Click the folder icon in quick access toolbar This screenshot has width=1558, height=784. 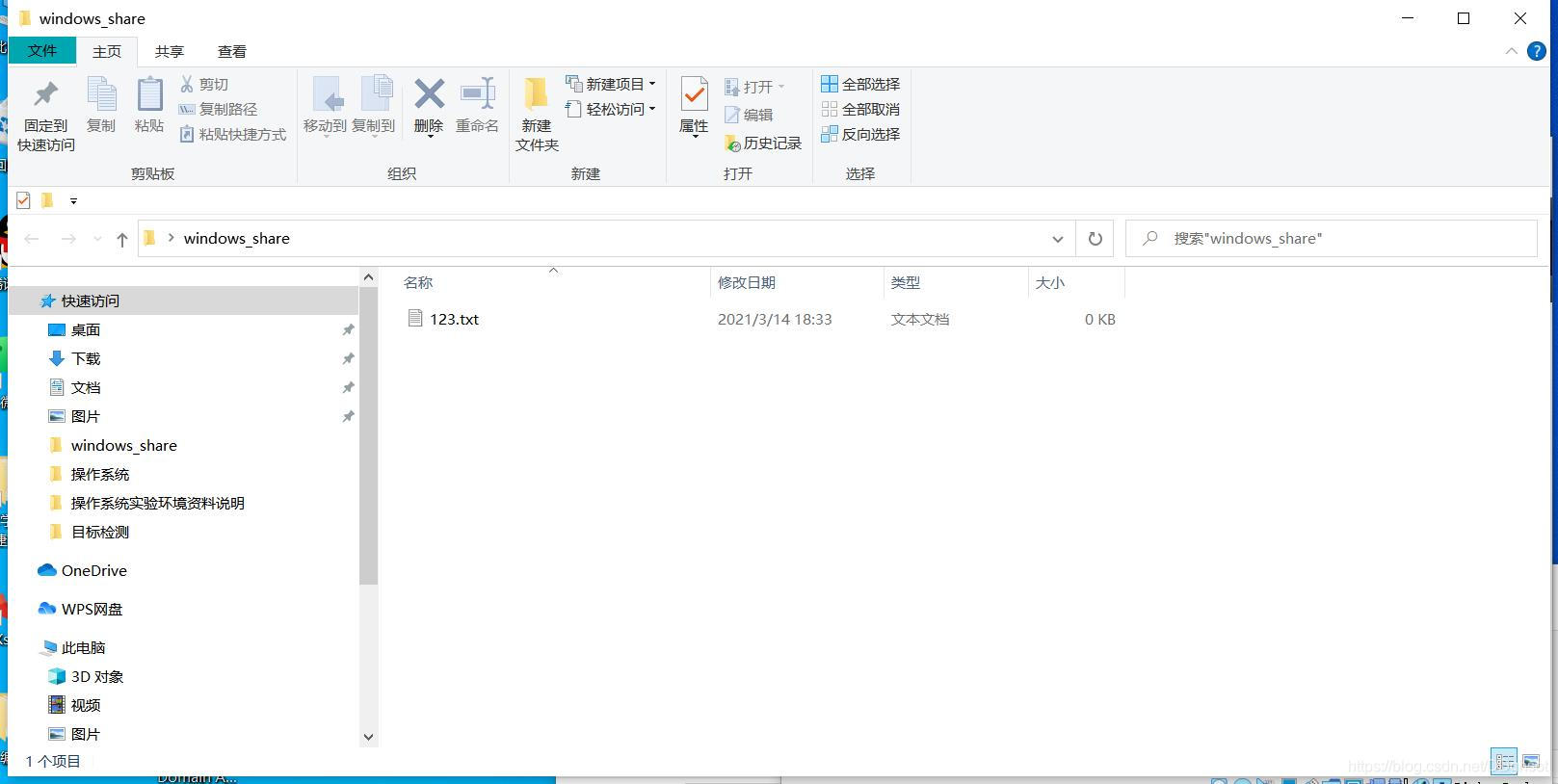click(46, 200)
